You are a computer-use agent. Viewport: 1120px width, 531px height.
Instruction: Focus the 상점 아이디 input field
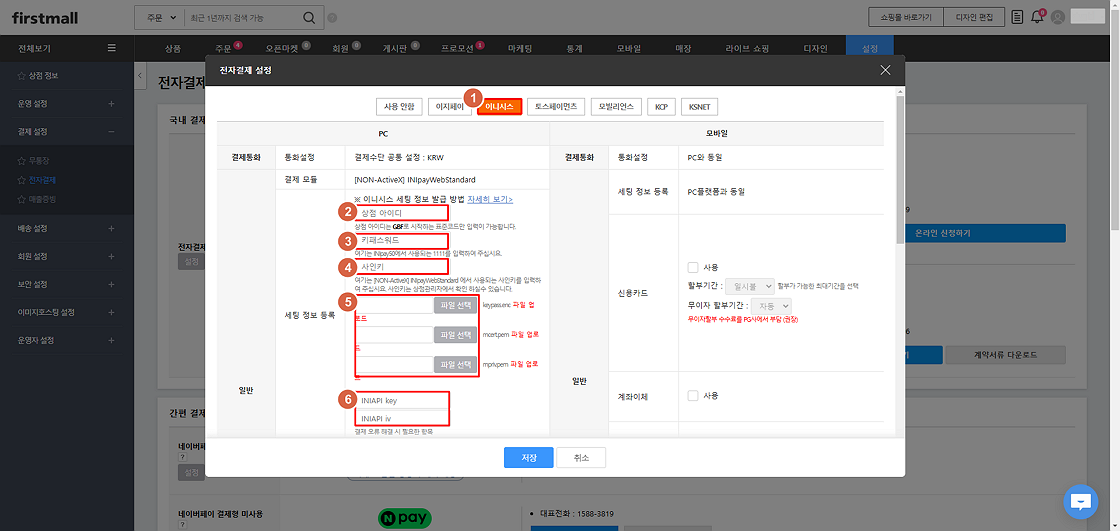tap(402, 213)
